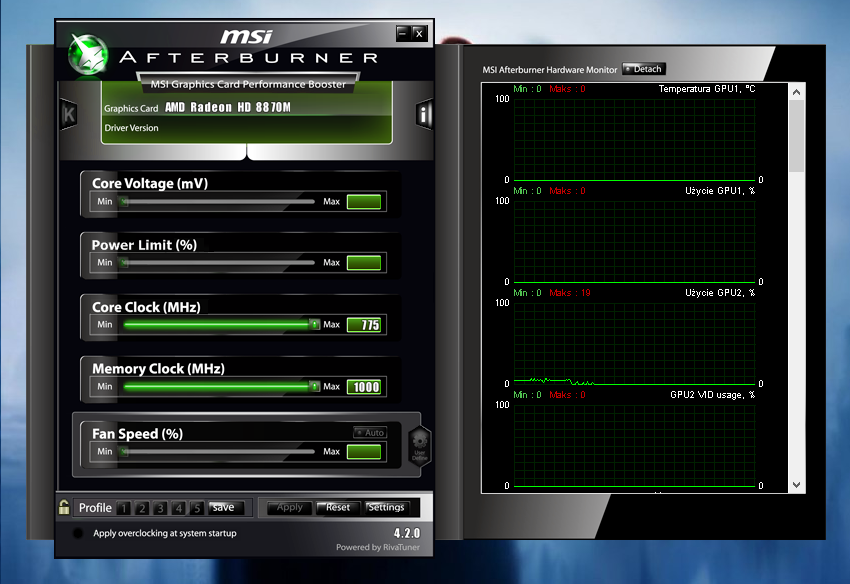Click the Core Clock 775 value field

[x=364, y=325]
